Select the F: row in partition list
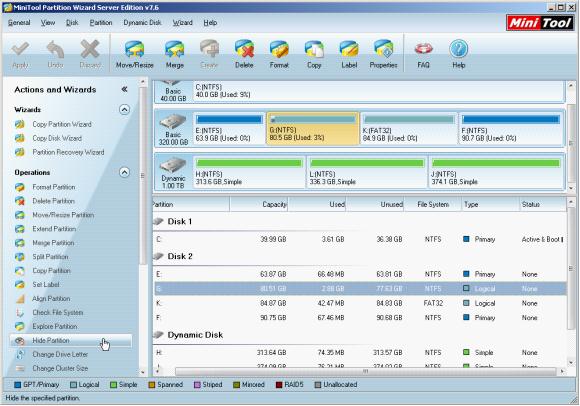The height and width of the screenshot is (406, 580). pyautogui.click(x=360, y=318)
